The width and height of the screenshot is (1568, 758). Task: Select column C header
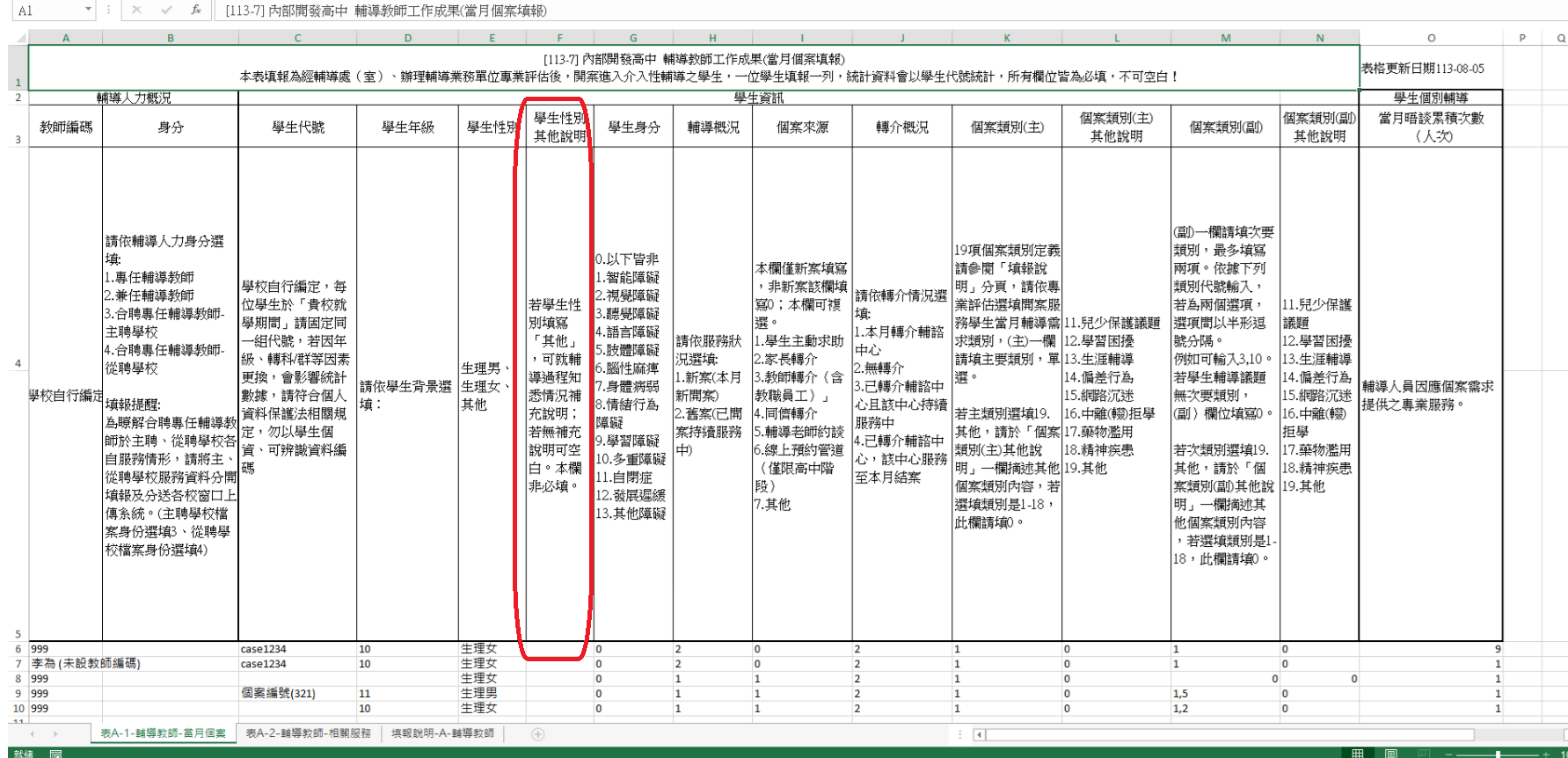tap(297, 38)
